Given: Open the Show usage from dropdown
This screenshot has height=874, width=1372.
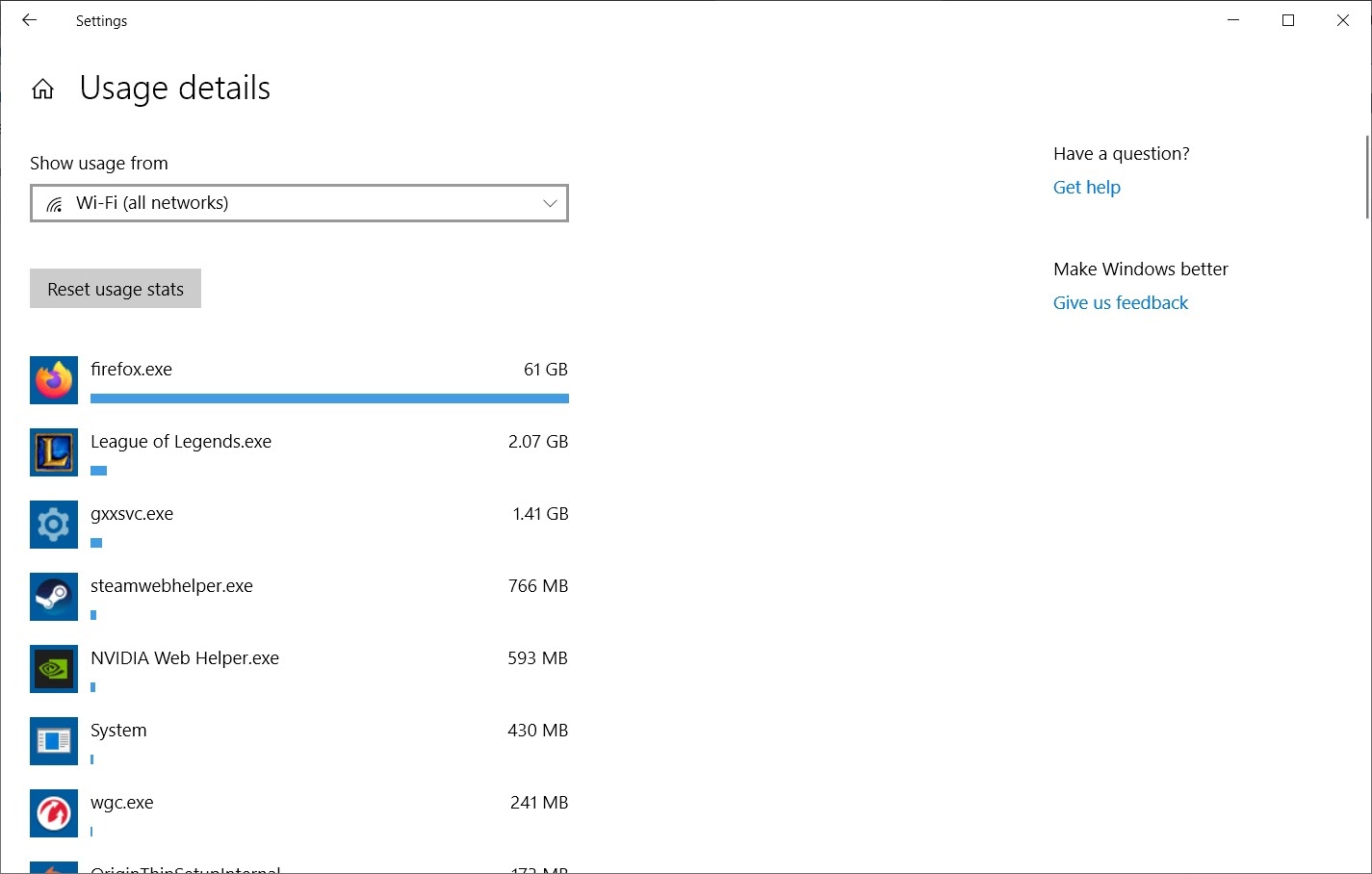Looking at the screenshot, I should pos(299,203).
